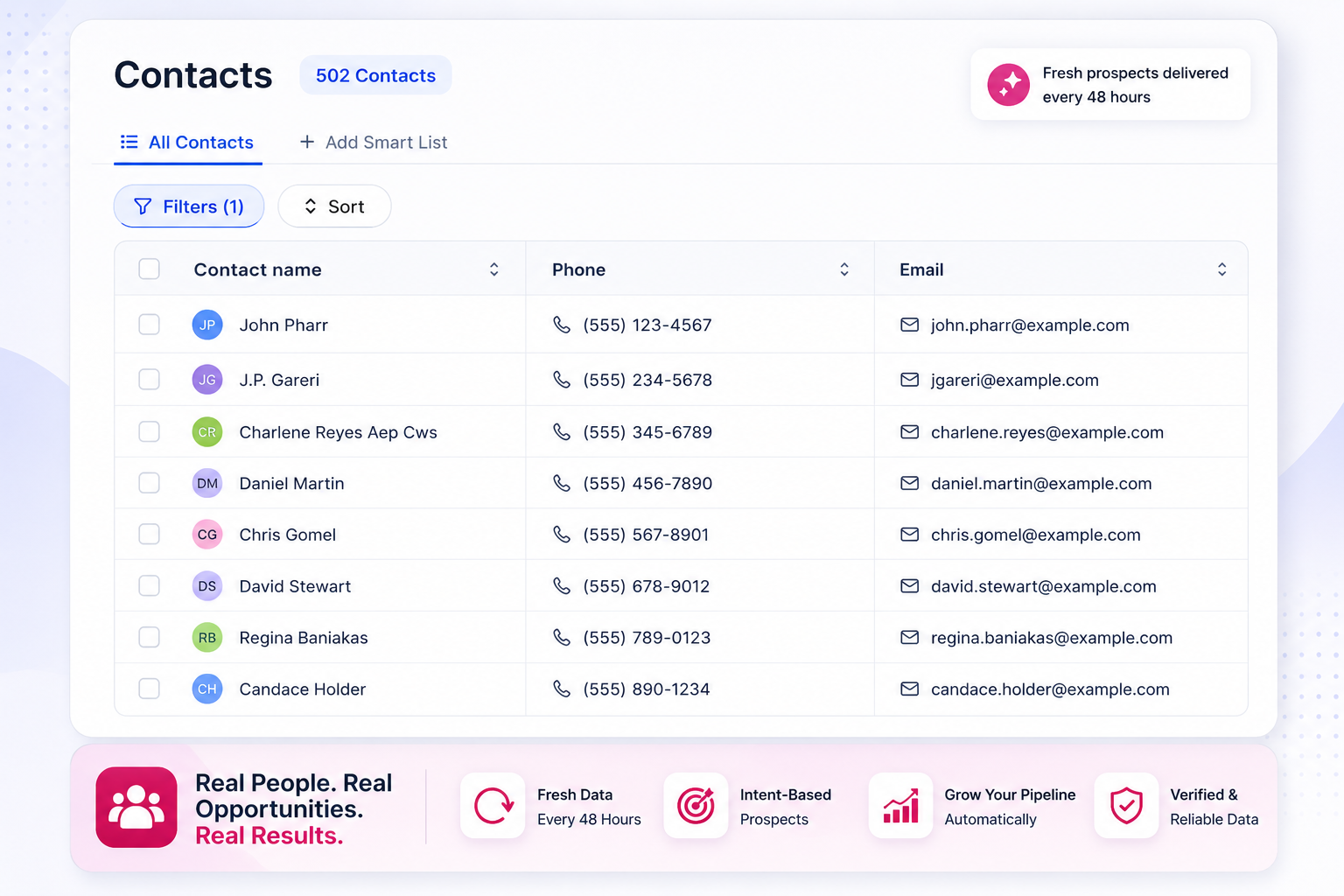Click the CH avatar for Candace Holder
1344x896 pixels.
pos(207,689)
